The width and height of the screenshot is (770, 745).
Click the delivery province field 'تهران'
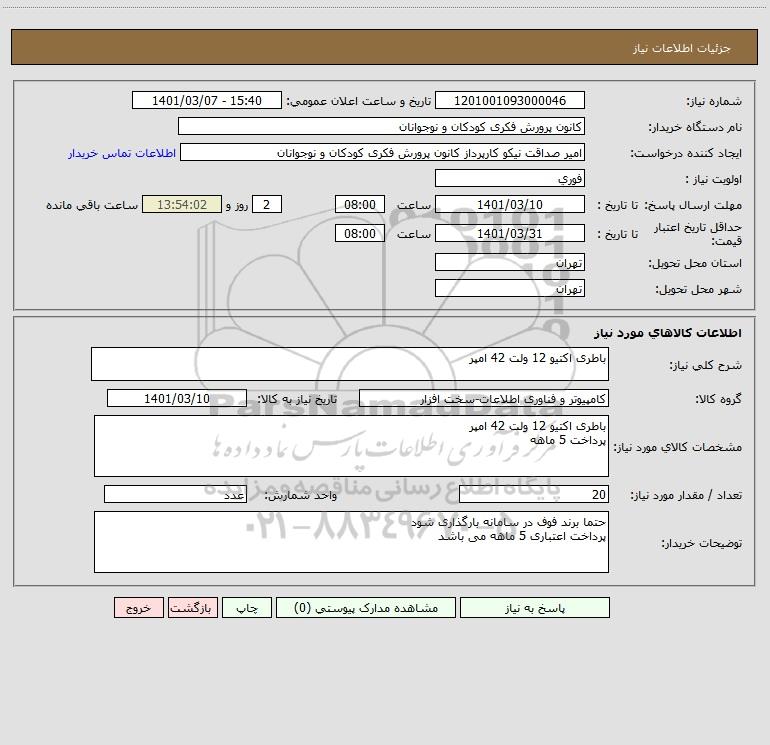click(x=510, y=262)
